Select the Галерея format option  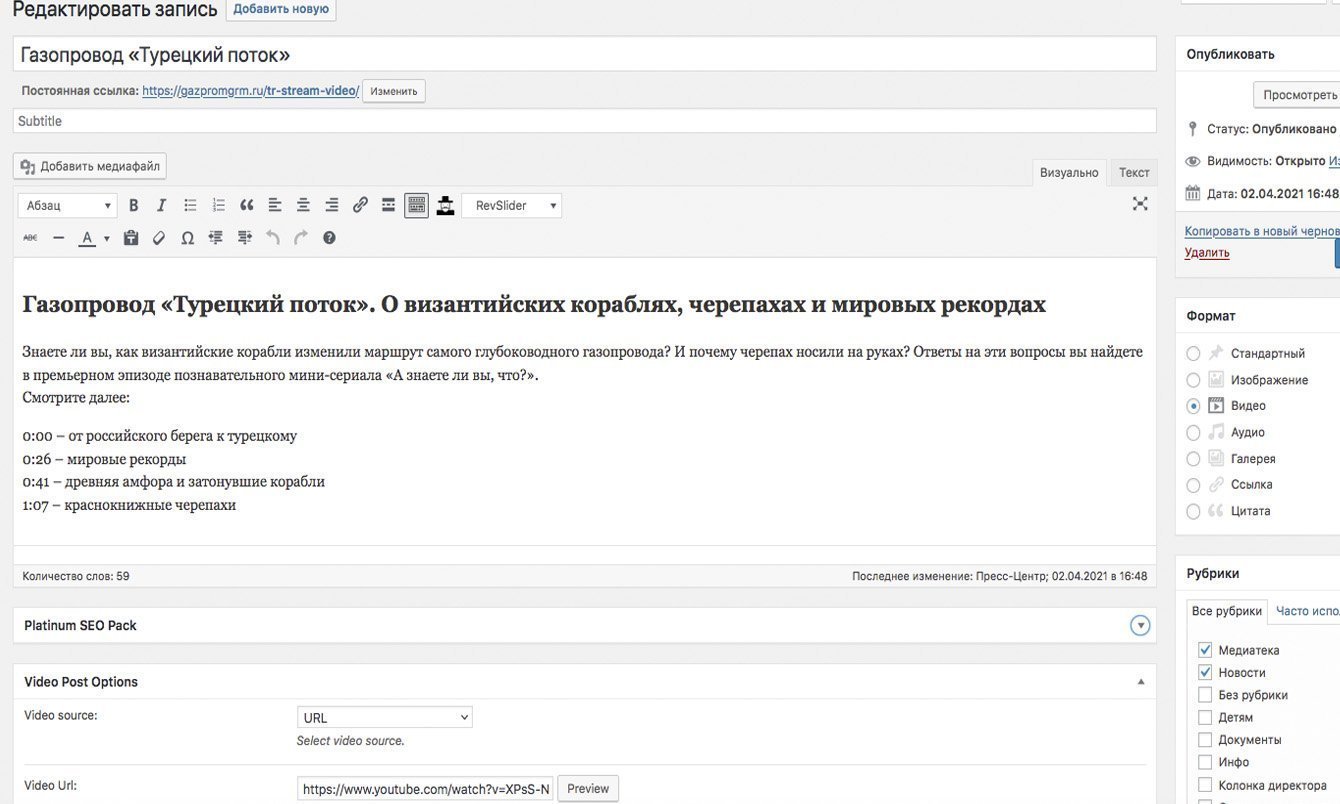pos(1193,459)
